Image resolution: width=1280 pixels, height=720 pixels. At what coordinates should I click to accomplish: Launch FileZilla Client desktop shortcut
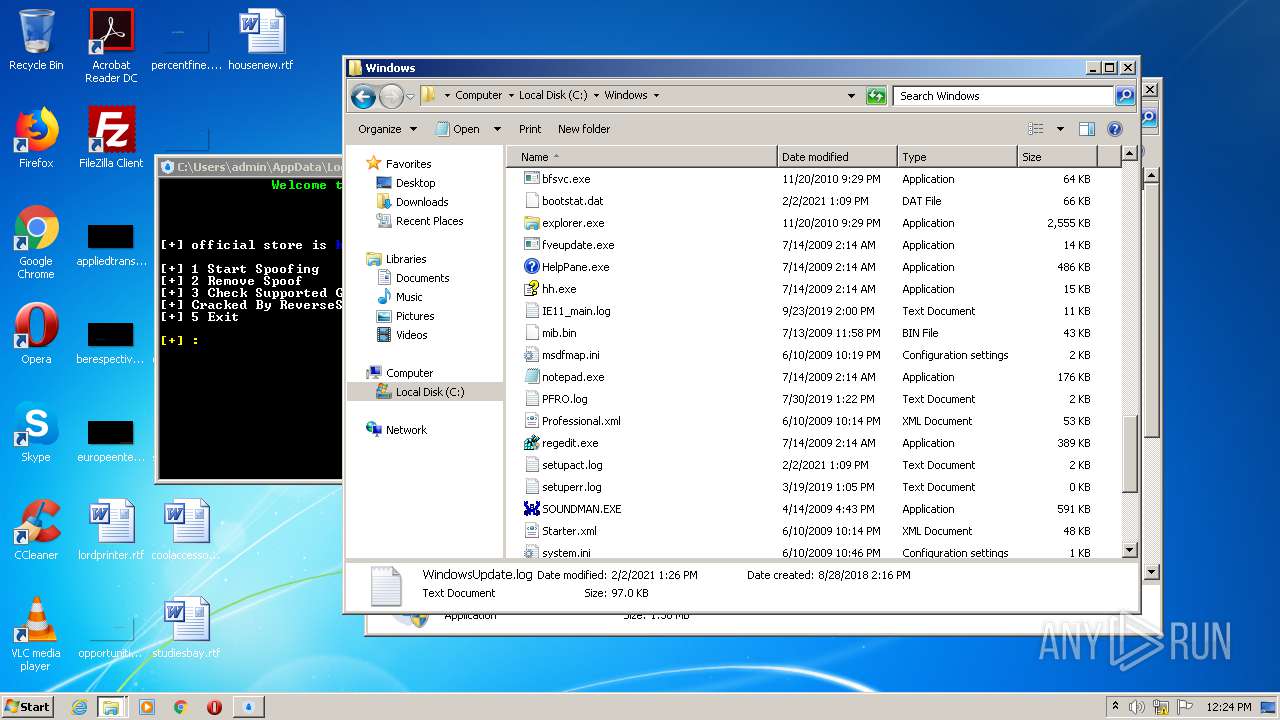(111, 139)
